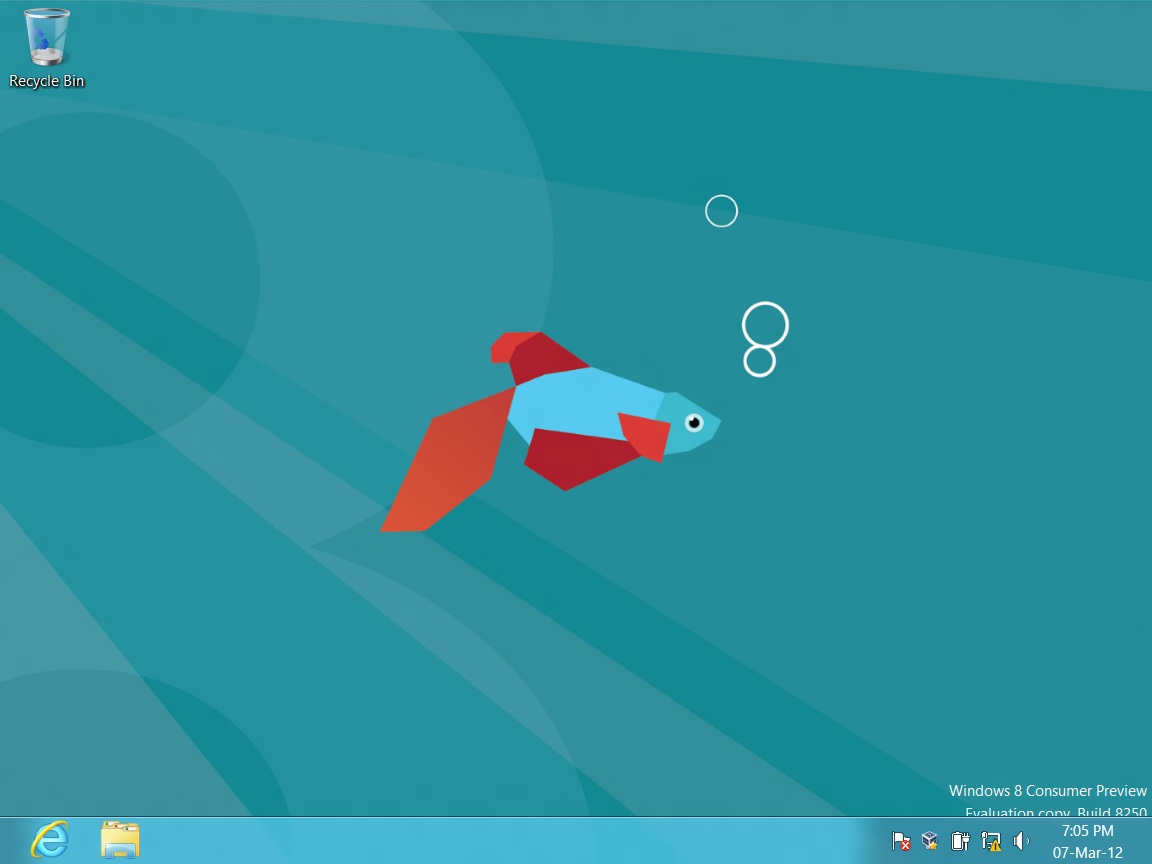The height and width of the screenshot is (864, 1152).
Task: Open File Explorer from the taskbar
Action: [x=120, y=840]
